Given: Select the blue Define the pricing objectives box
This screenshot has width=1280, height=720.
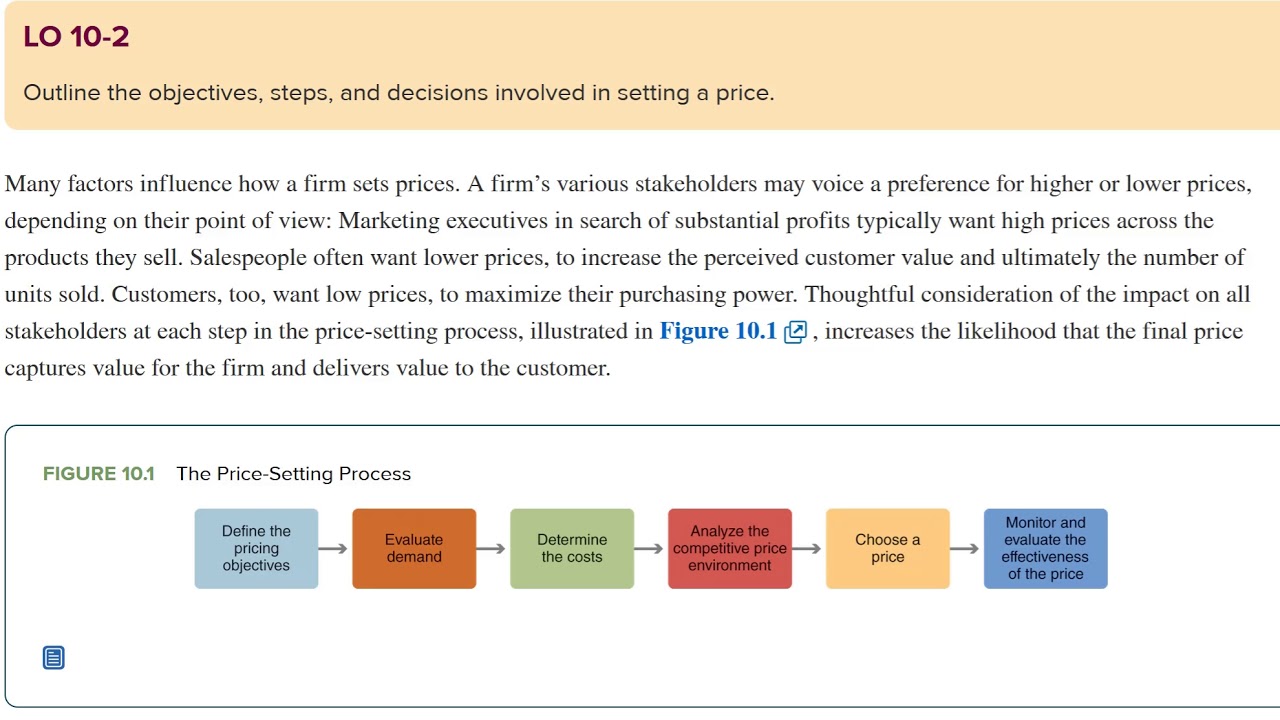Looking at the screenshot, I should pos(256,549).
